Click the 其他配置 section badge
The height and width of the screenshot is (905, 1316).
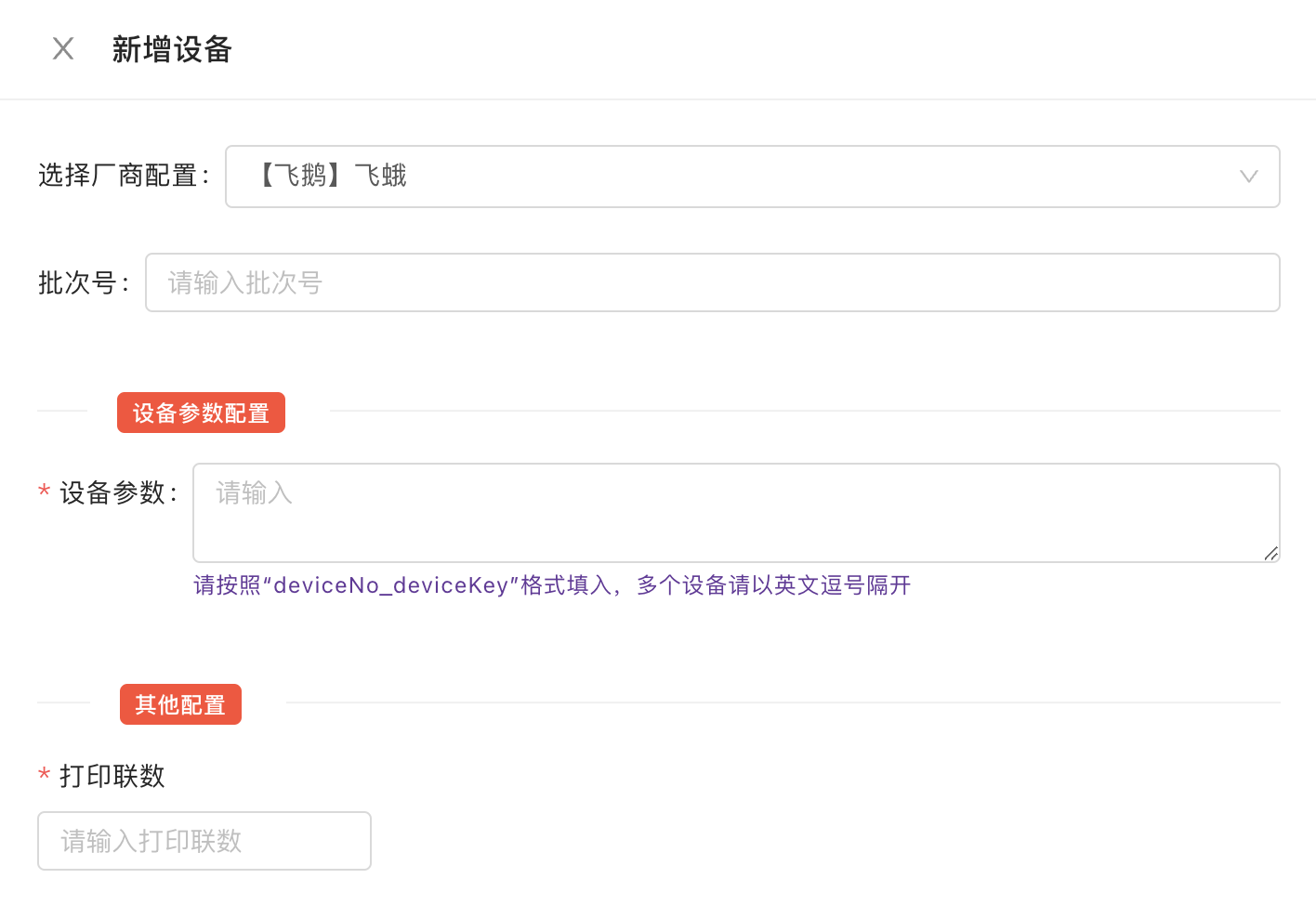180,704
